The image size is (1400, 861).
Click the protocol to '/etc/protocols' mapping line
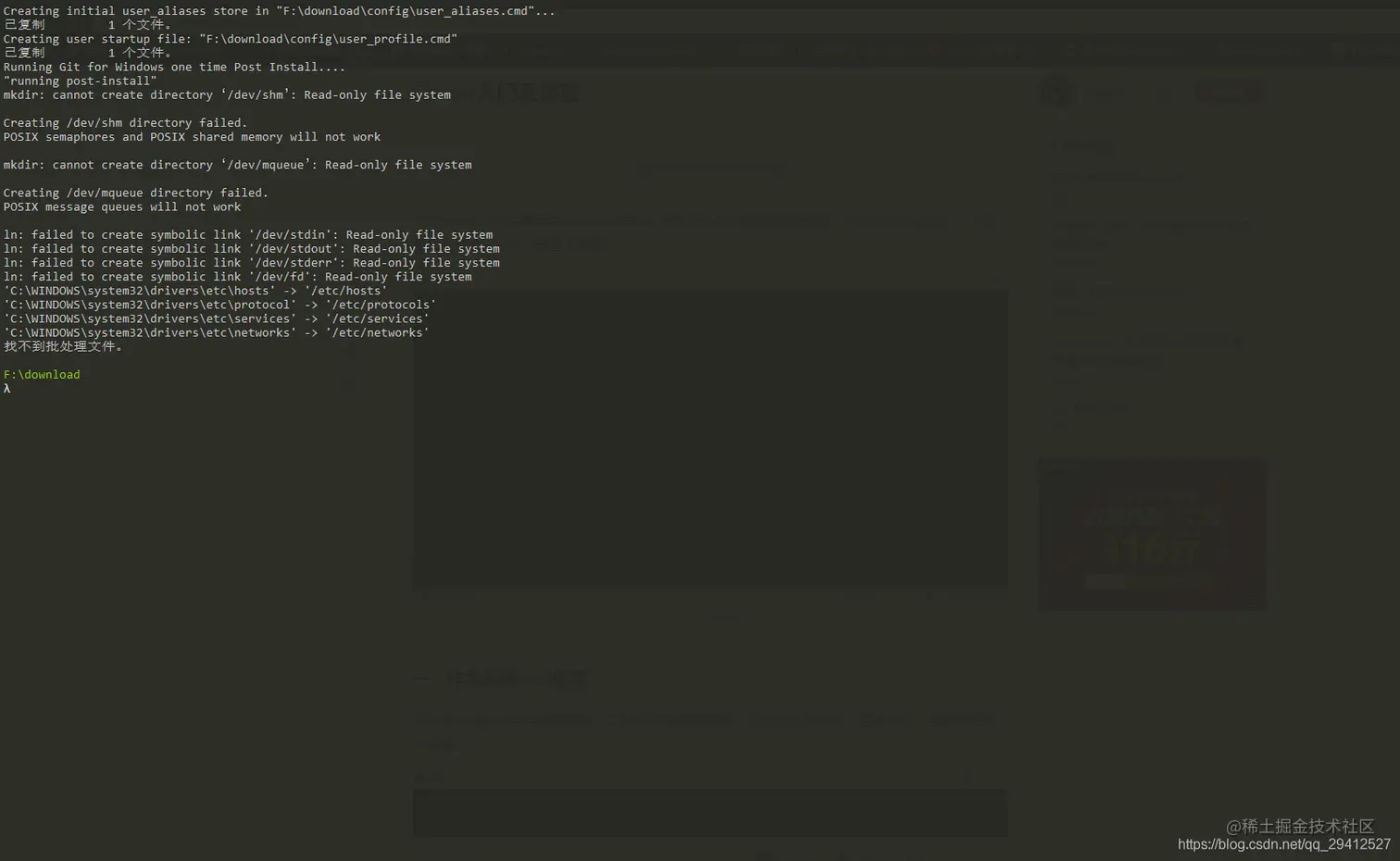click(x=219, y=304)
